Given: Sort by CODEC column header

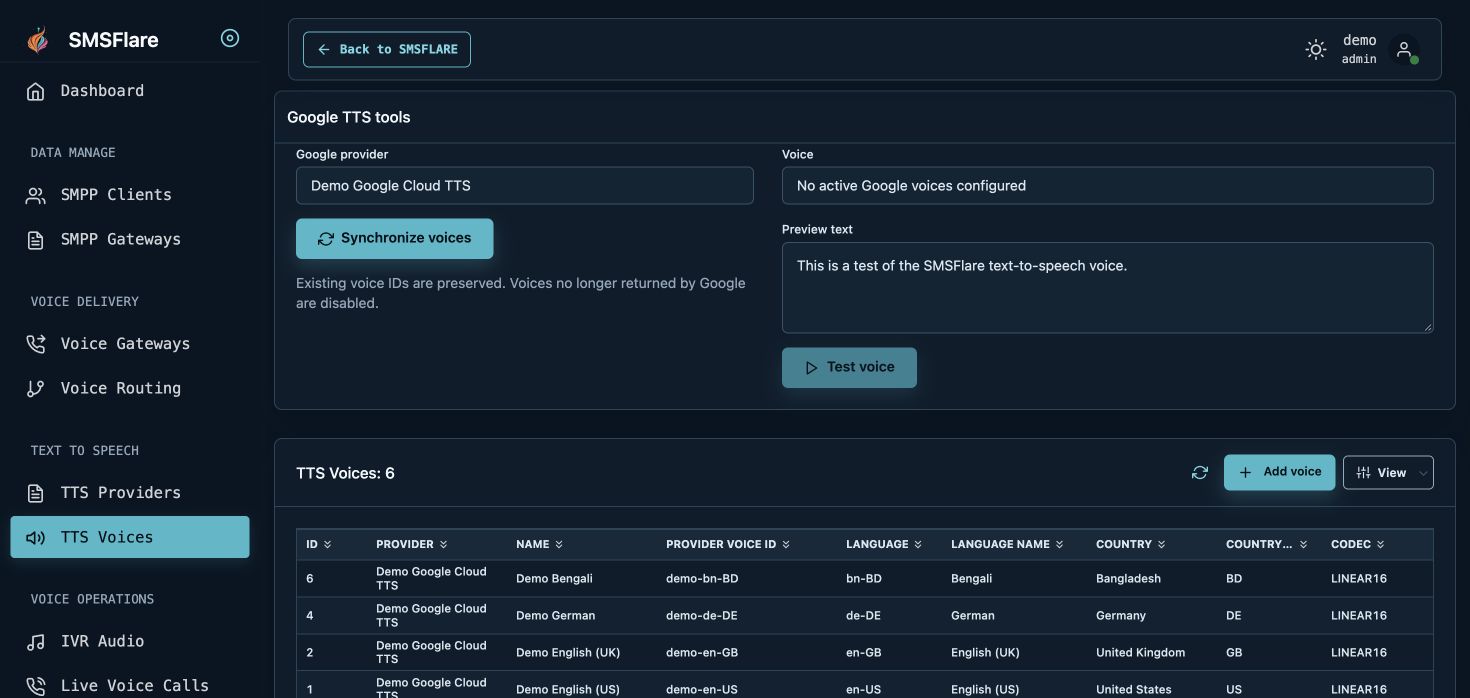Looking at the screenshot, I should pos(1358,545).
